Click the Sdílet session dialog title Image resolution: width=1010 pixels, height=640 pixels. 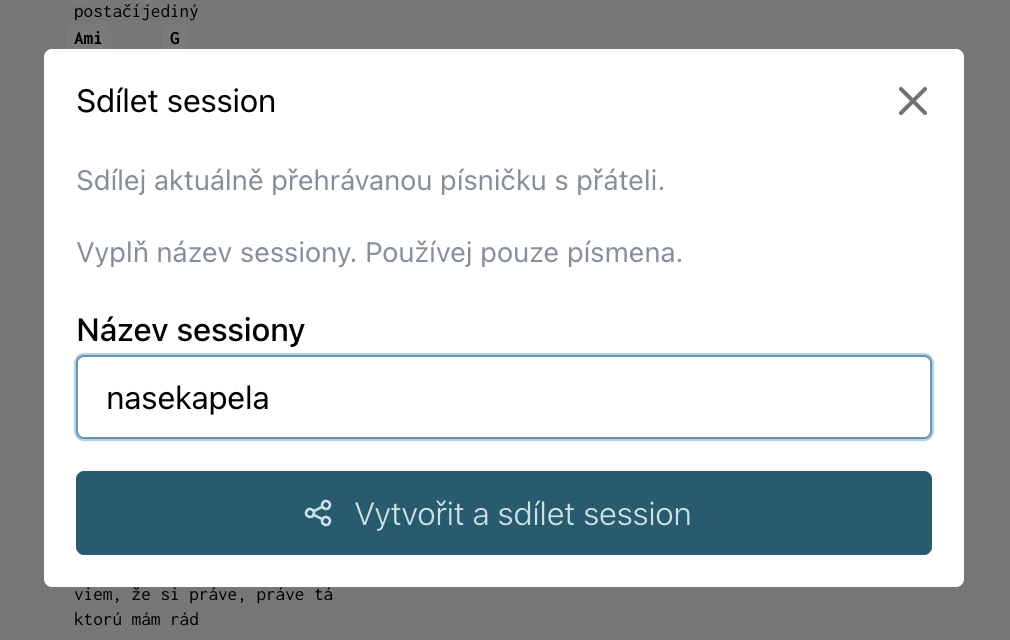(x=176, y=101)
